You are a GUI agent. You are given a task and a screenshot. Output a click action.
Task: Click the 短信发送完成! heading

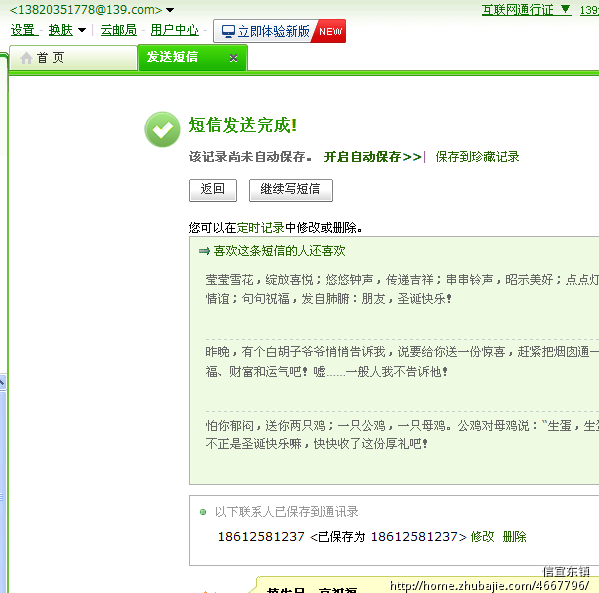(243, 125)
